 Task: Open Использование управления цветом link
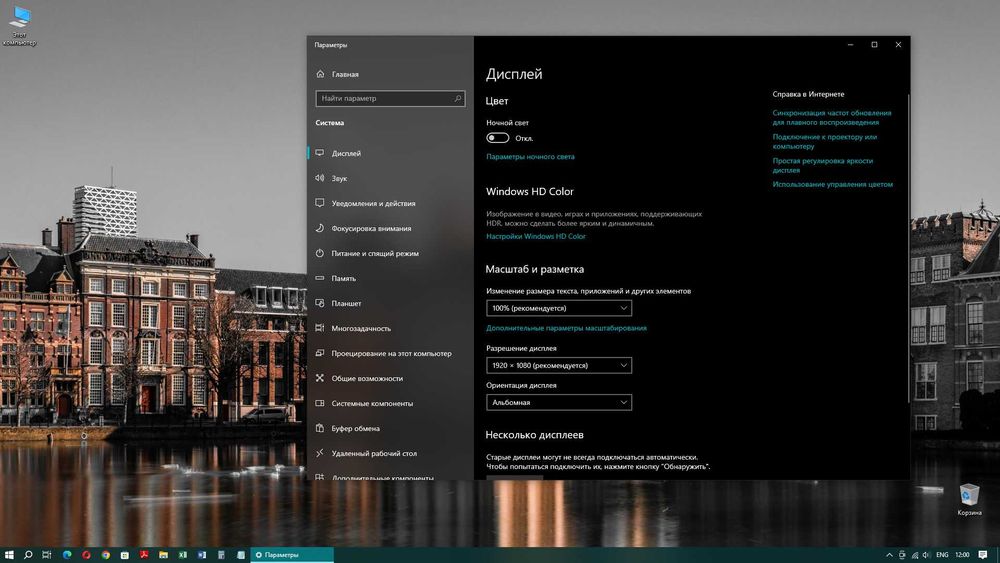pos(832,184)
